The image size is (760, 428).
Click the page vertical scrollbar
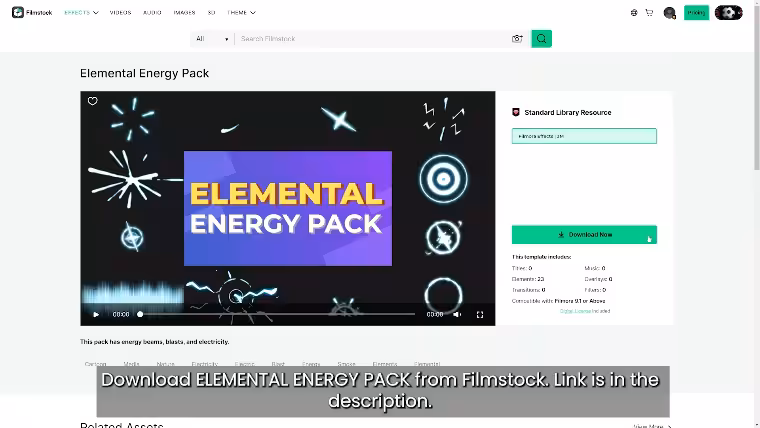[x=757, y=85]
